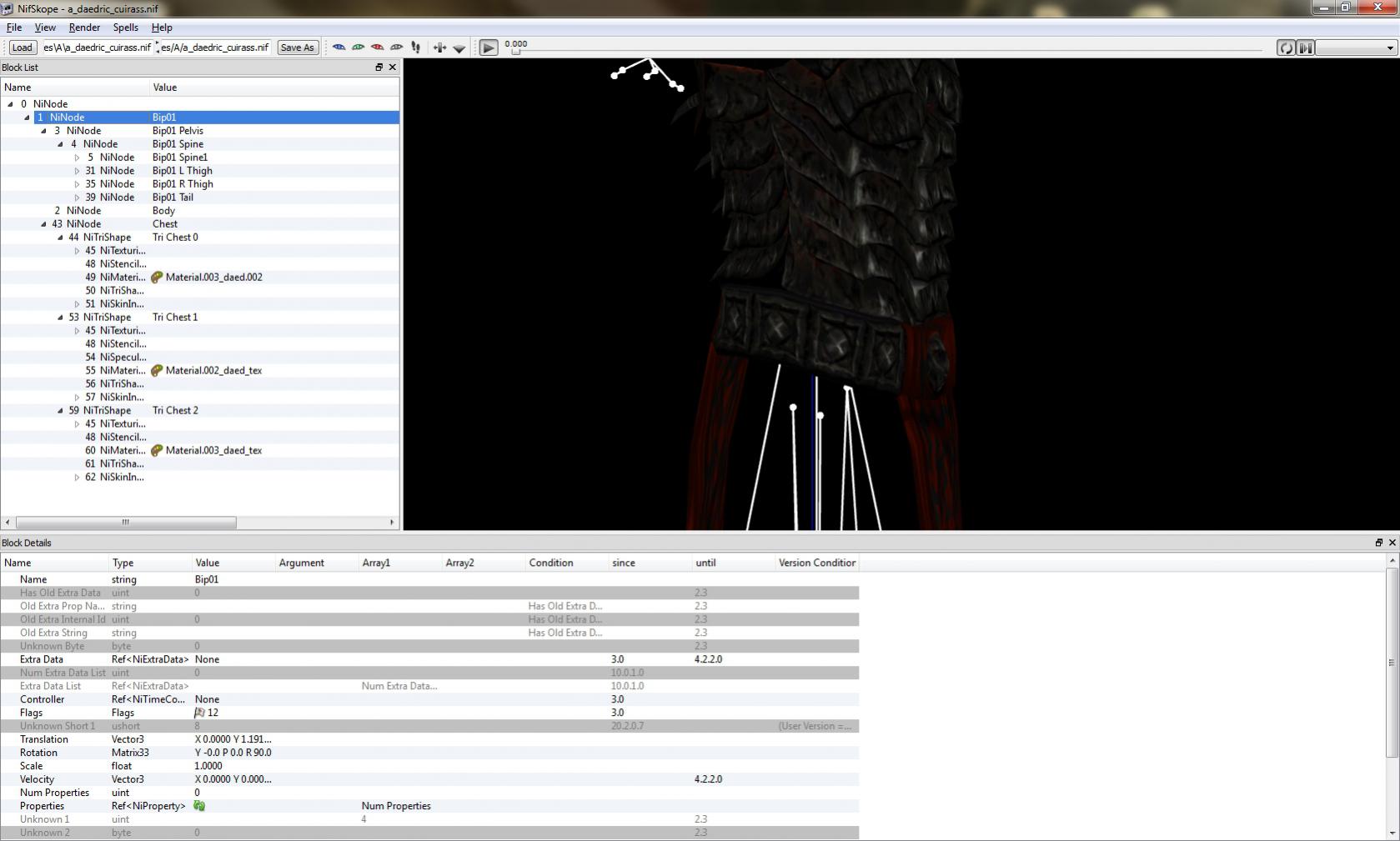Collapse the Chest NiNode tree branch
Viewport: 1400px width, 841px height.
coord(43,224)
